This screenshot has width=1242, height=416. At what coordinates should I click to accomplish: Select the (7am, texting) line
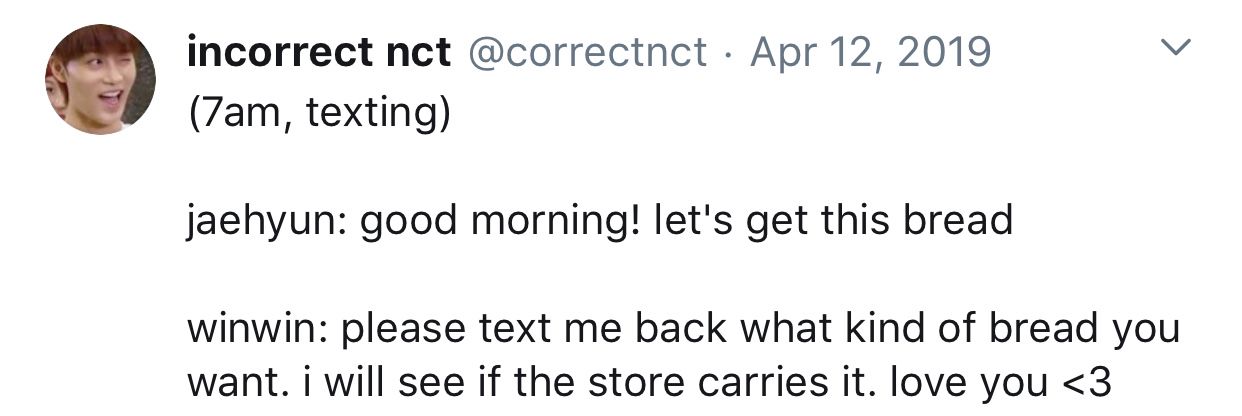pyautogui.click(x=318, y=115)
